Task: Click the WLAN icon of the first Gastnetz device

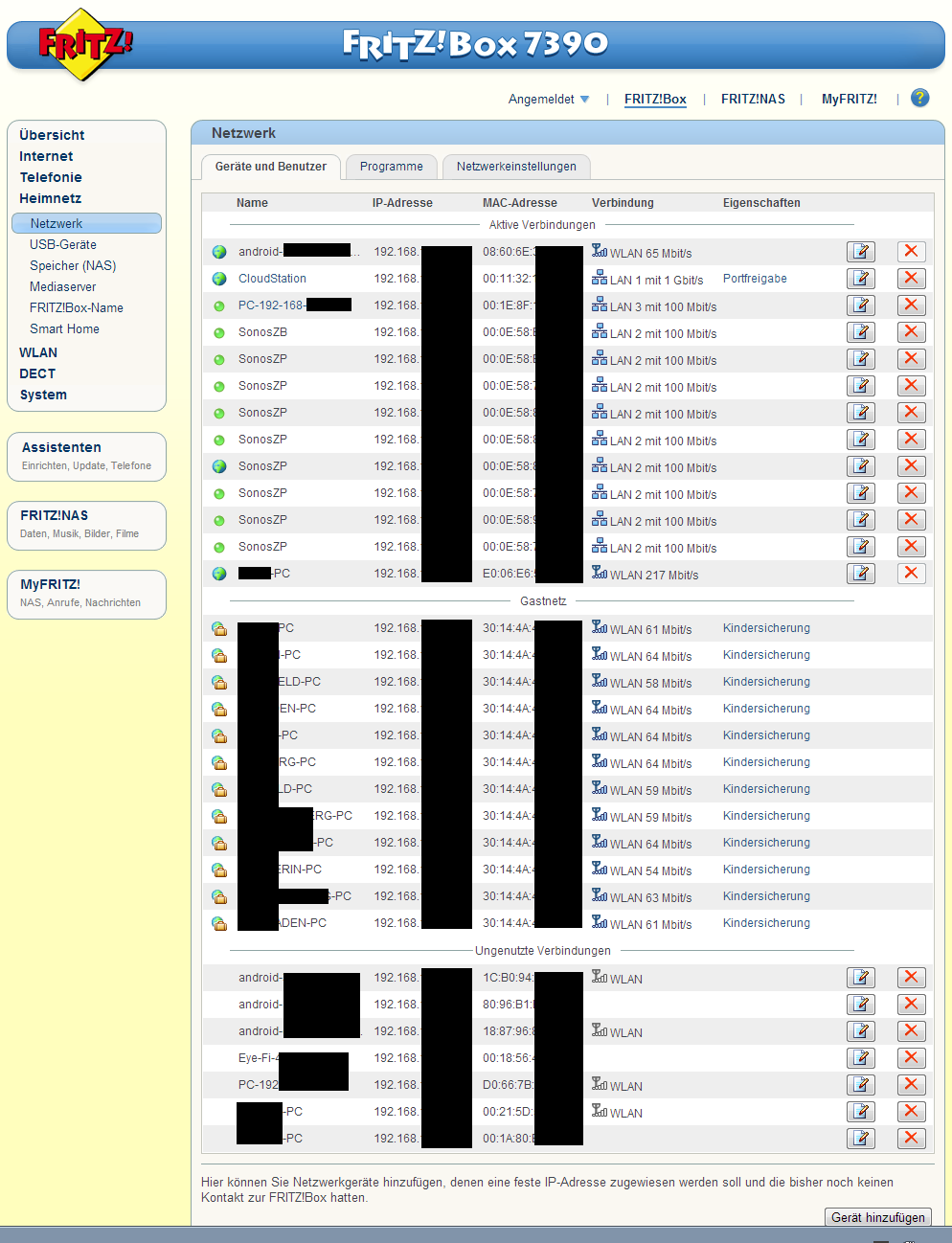Action: click(x=599, y=627)
